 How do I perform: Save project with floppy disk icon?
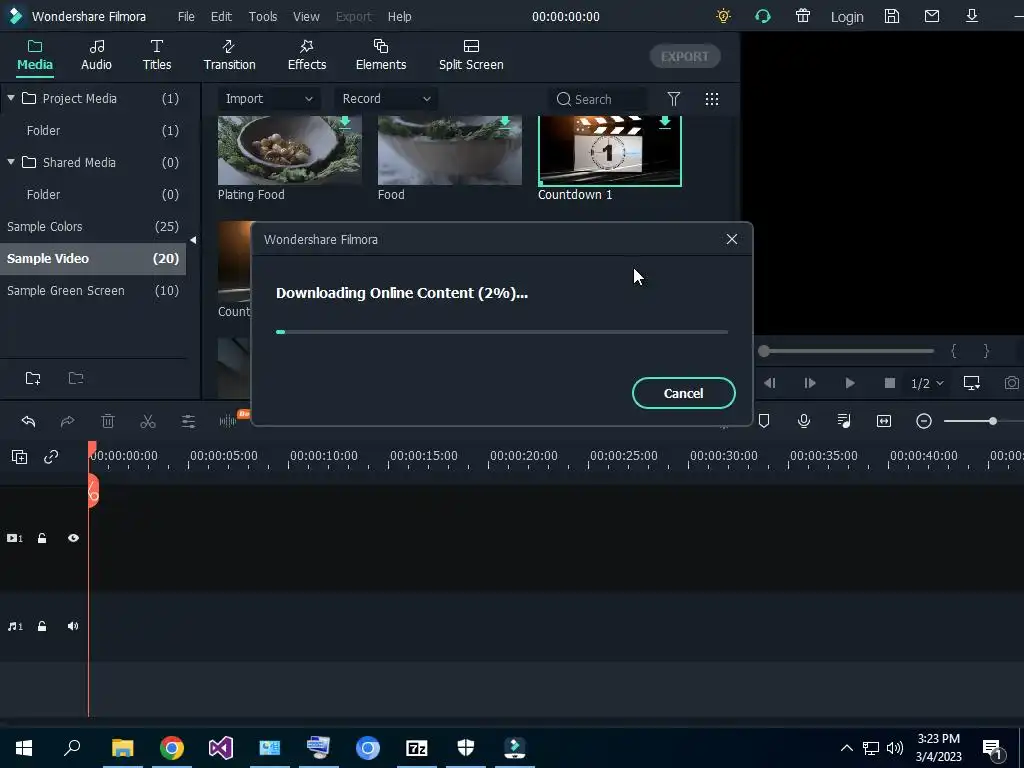891,16
